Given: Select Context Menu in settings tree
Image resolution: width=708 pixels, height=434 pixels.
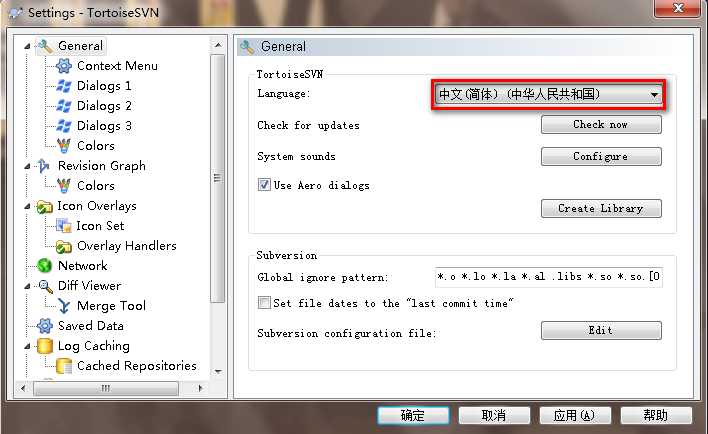Looking at the screenshot, I should click(117, 66).
